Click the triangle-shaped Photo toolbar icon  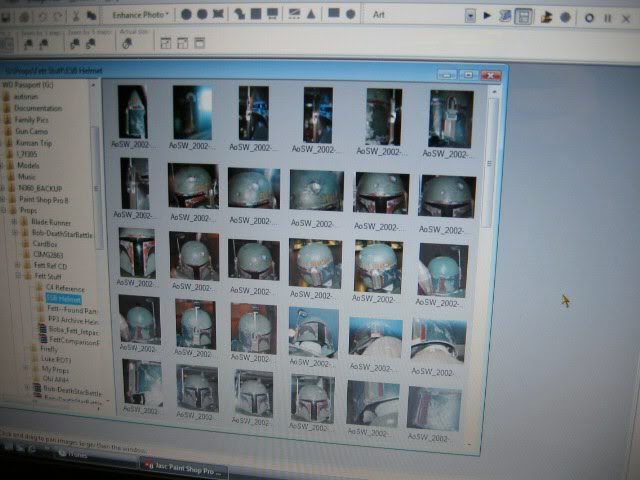(x=311, y=14)
